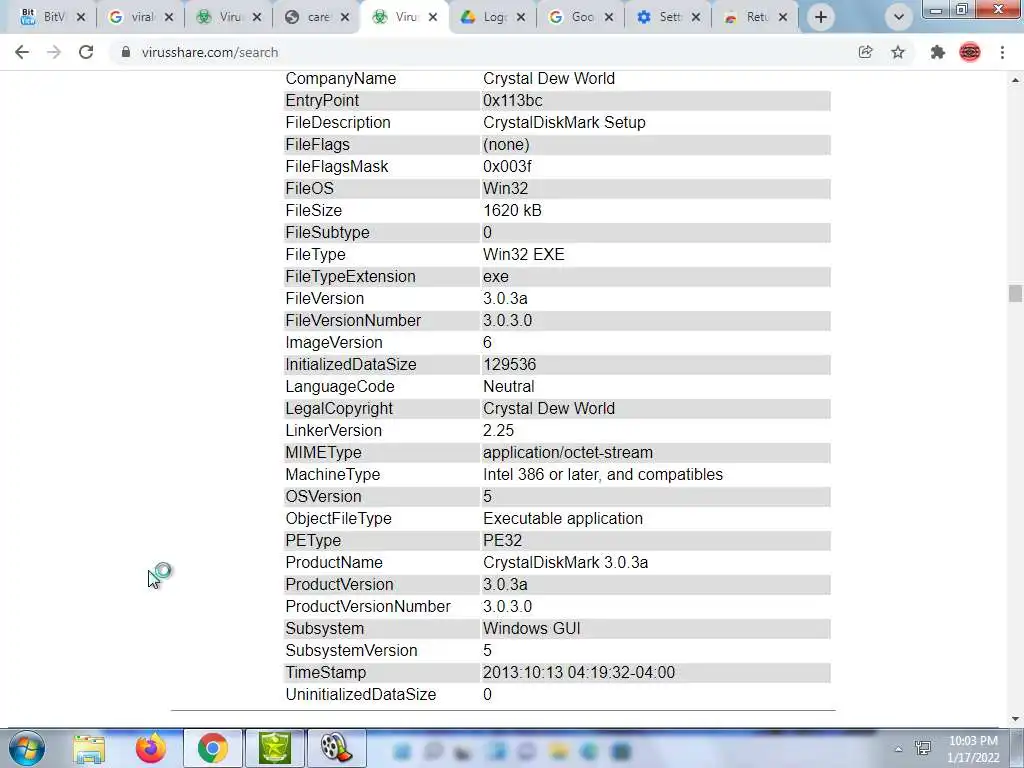The image size is (1024, 768).
Task: Close the 'Goo' Google tab
Action: (609, 17)
